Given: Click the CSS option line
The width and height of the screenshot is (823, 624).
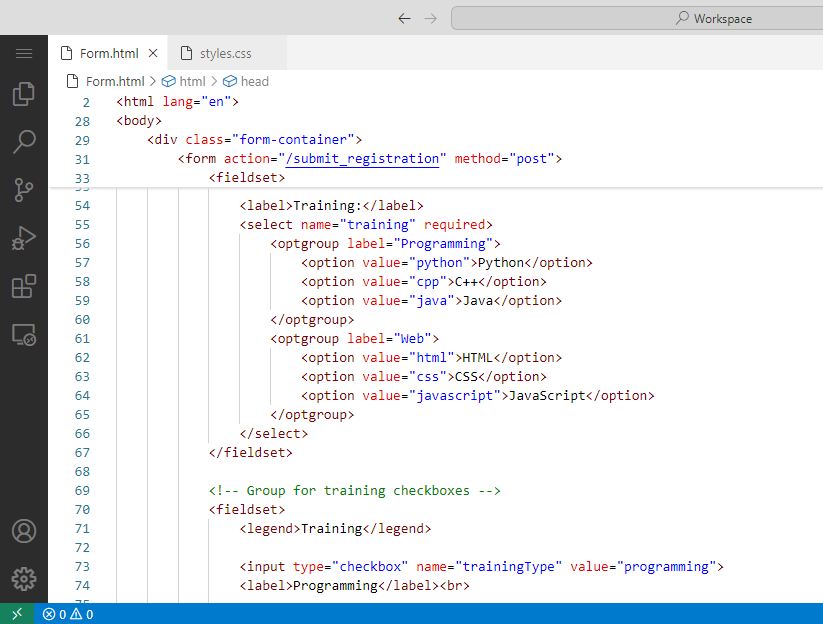Looking at the screenshot, I should pos(424,377).
